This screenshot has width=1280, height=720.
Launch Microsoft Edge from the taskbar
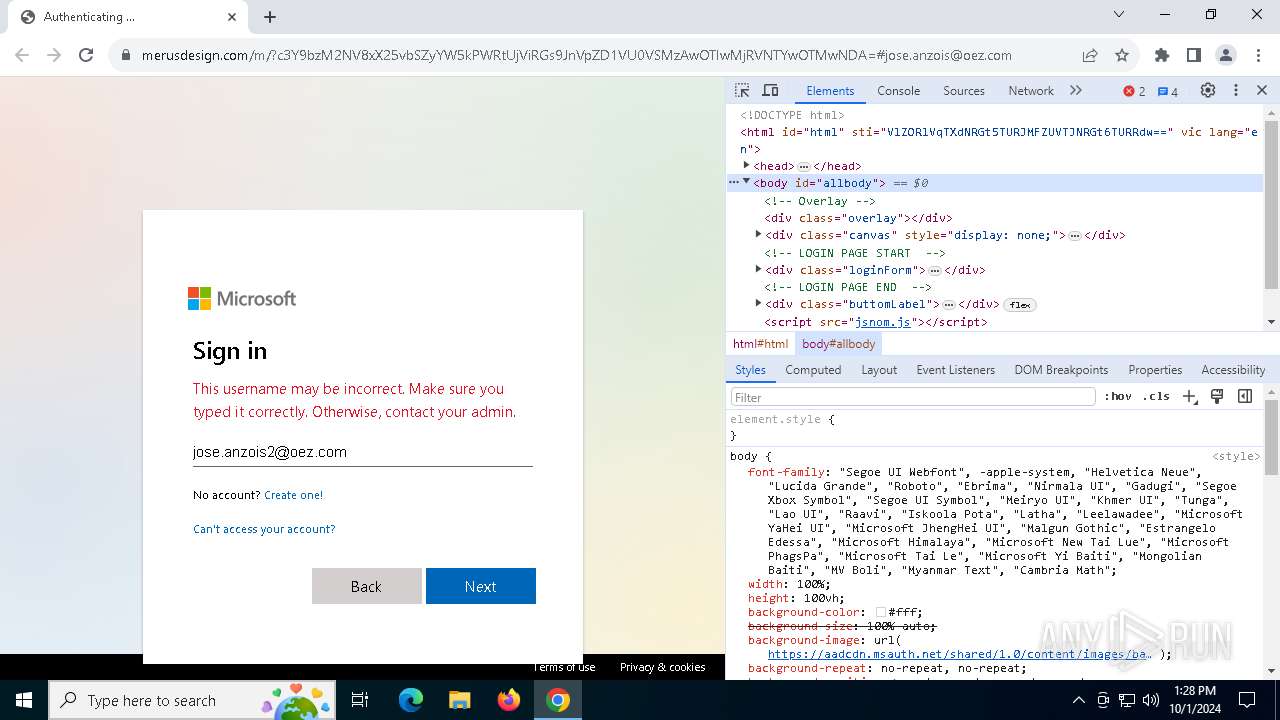[411, 700]
